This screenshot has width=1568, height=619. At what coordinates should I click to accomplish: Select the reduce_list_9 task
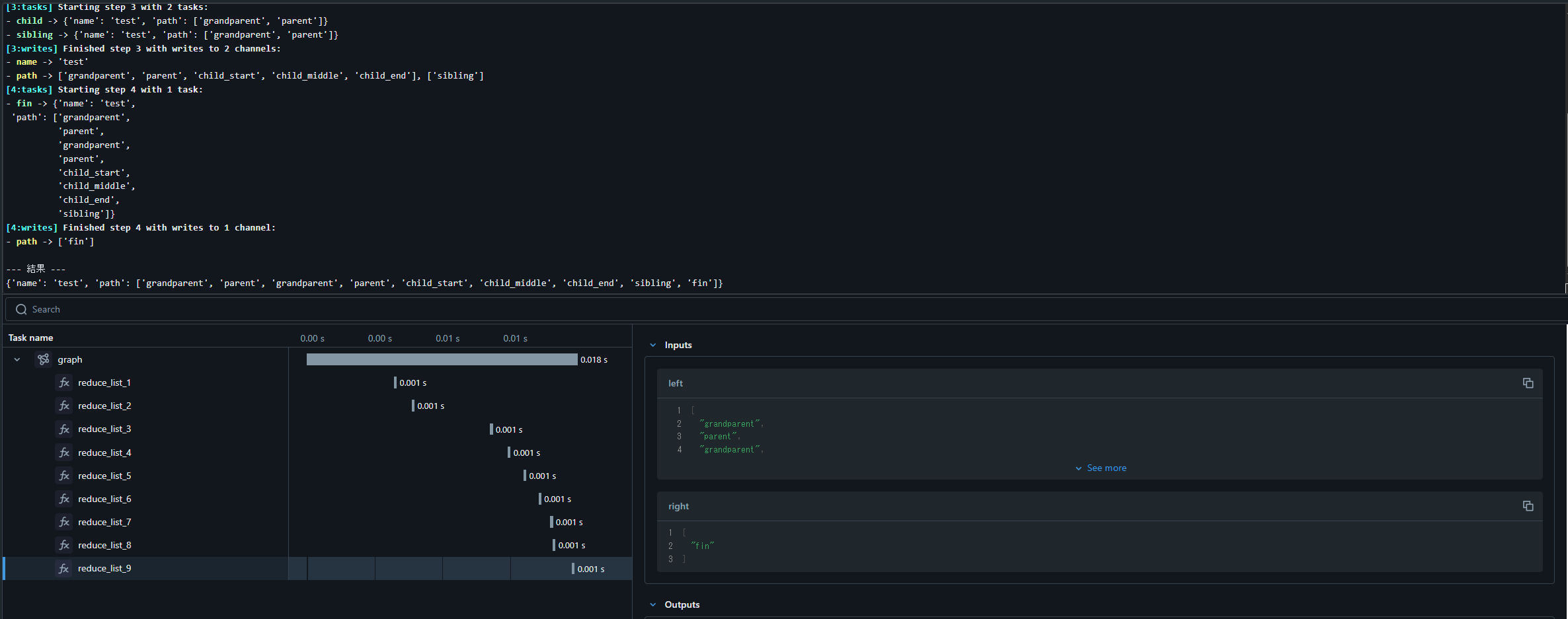104,568
